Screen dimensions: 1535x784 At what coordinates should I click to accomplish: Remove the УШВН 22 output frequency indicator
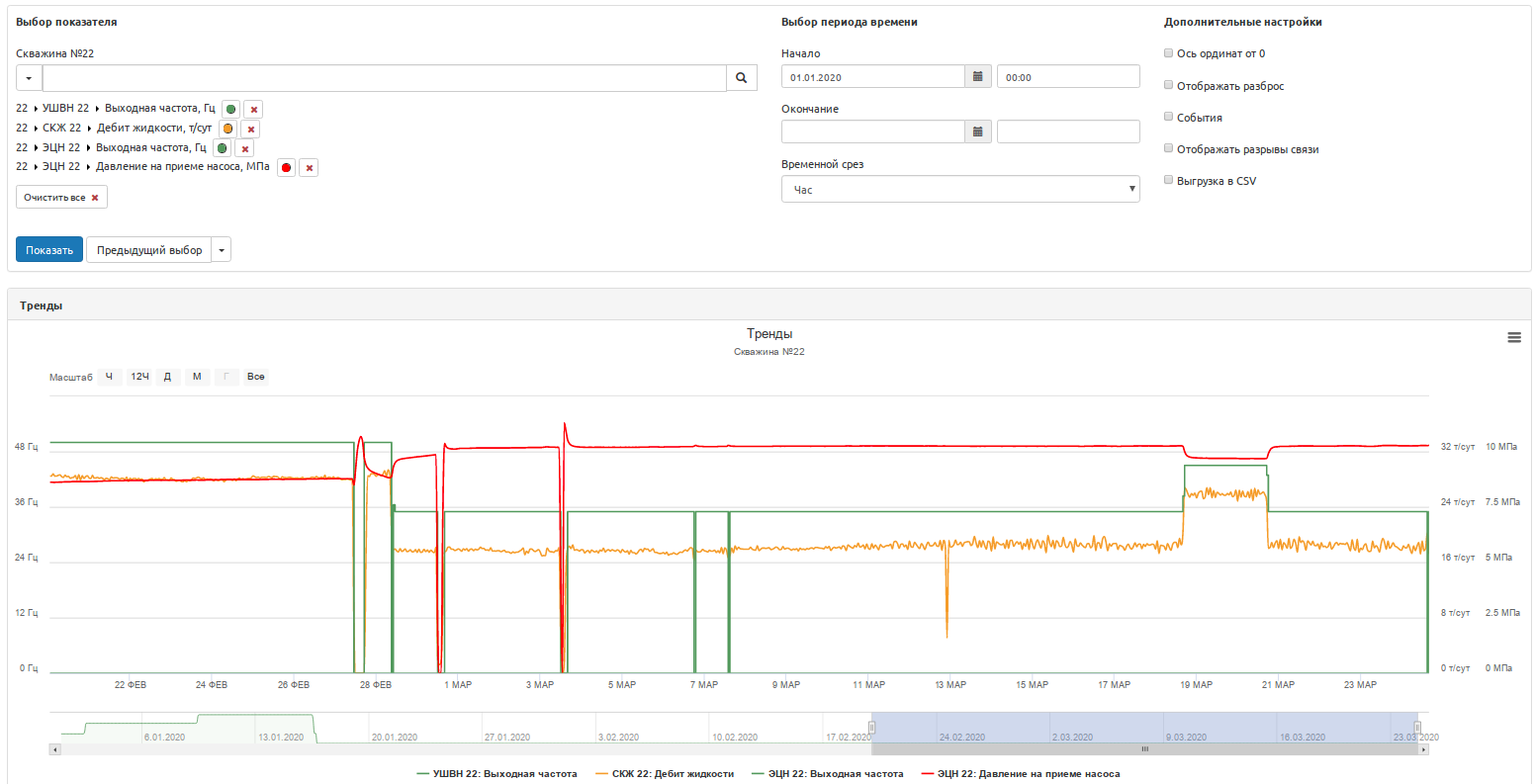[x=254, y=110]
